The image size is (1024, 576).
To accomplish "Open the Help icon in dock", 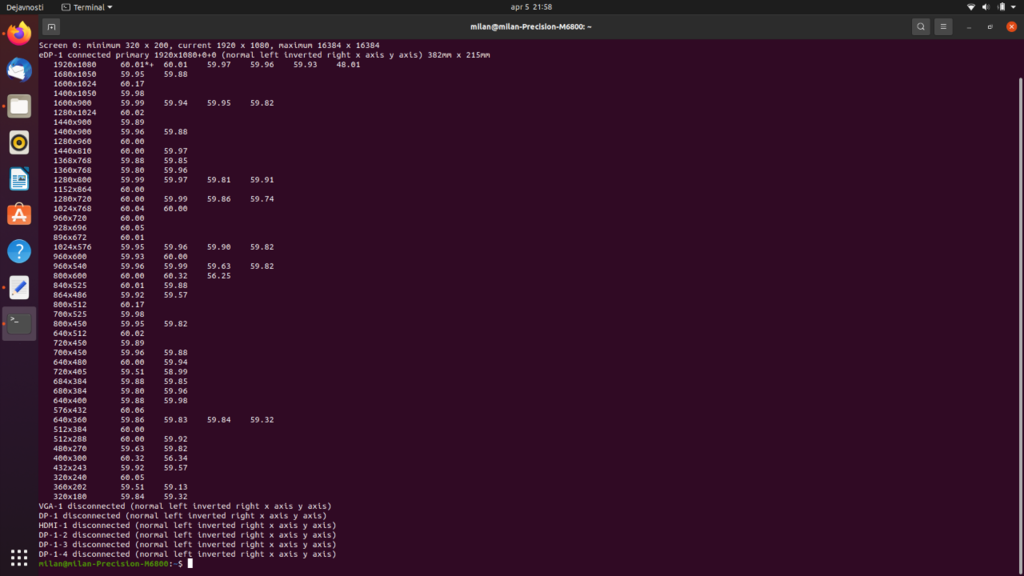I will pos(19,251).
